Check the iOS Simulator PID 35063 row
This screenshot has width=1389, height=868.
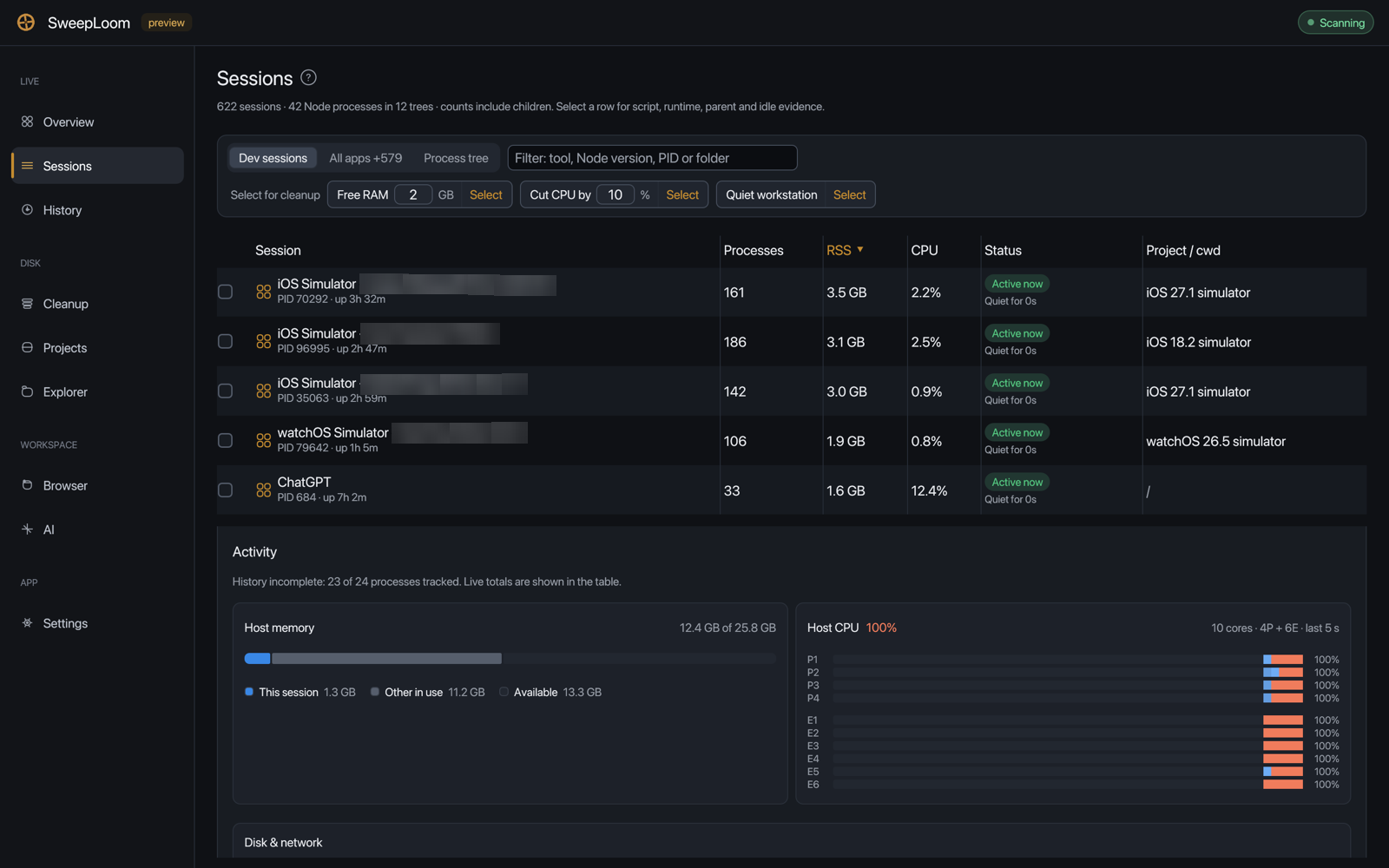click(226, 391)
